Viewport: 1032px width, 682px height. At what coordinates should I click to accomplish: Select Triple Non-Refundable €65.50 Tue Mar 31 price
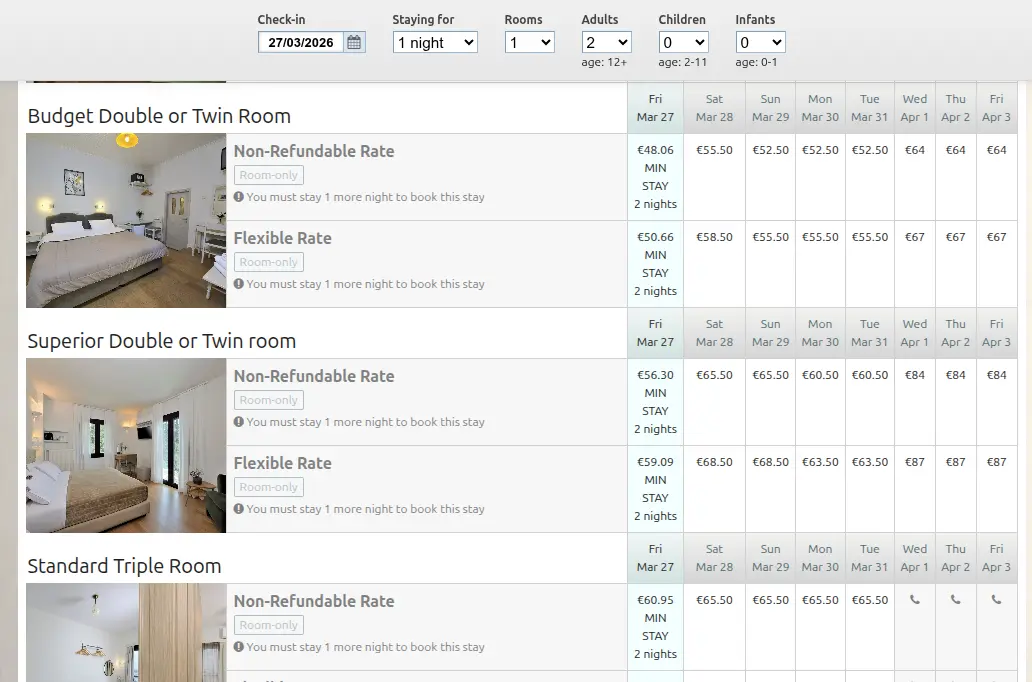pyautogui.click(x=869, y=600)
